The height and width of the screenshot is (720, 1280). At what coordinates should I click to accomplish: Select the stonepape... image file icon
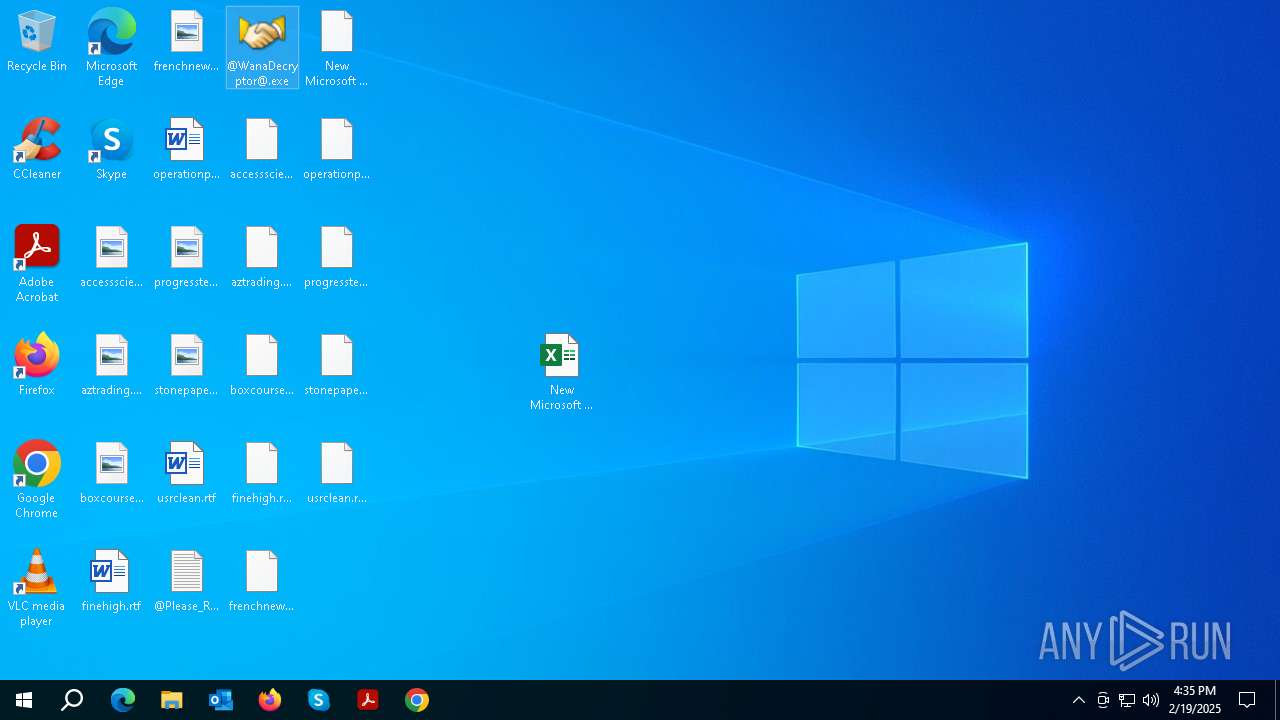coord(186,367)
